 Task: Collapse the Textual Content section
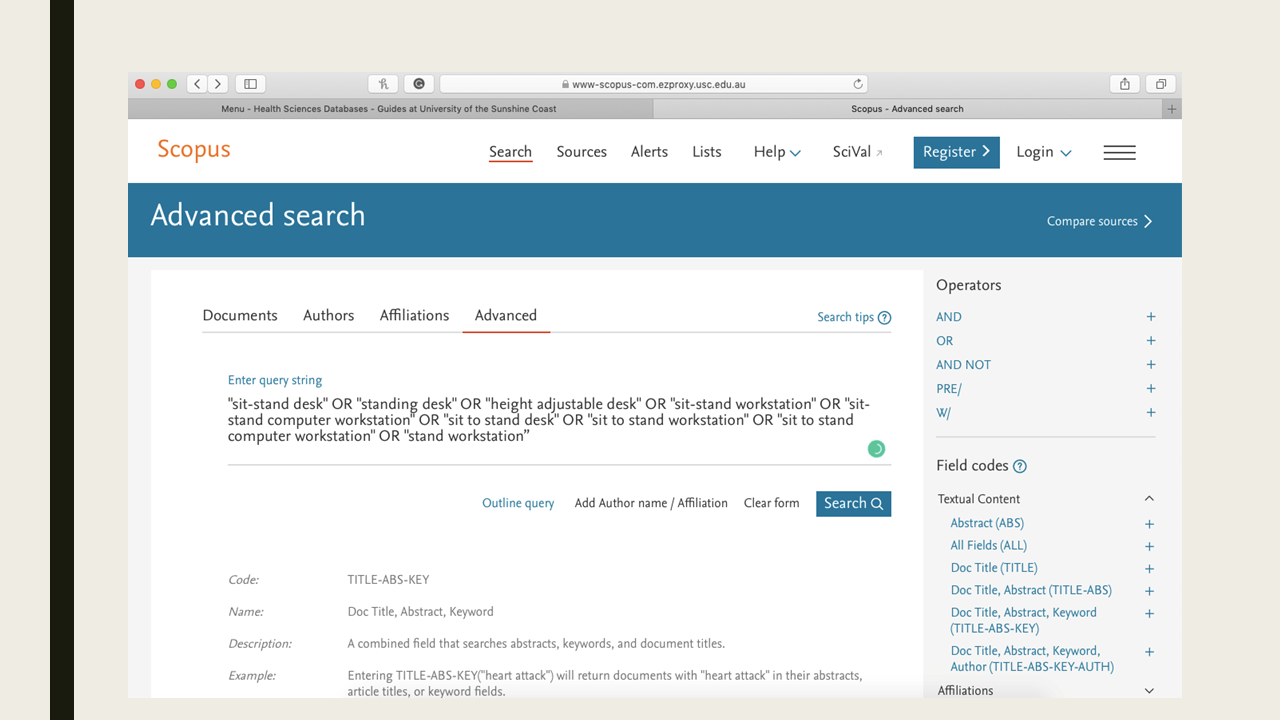click(1149, 499)
